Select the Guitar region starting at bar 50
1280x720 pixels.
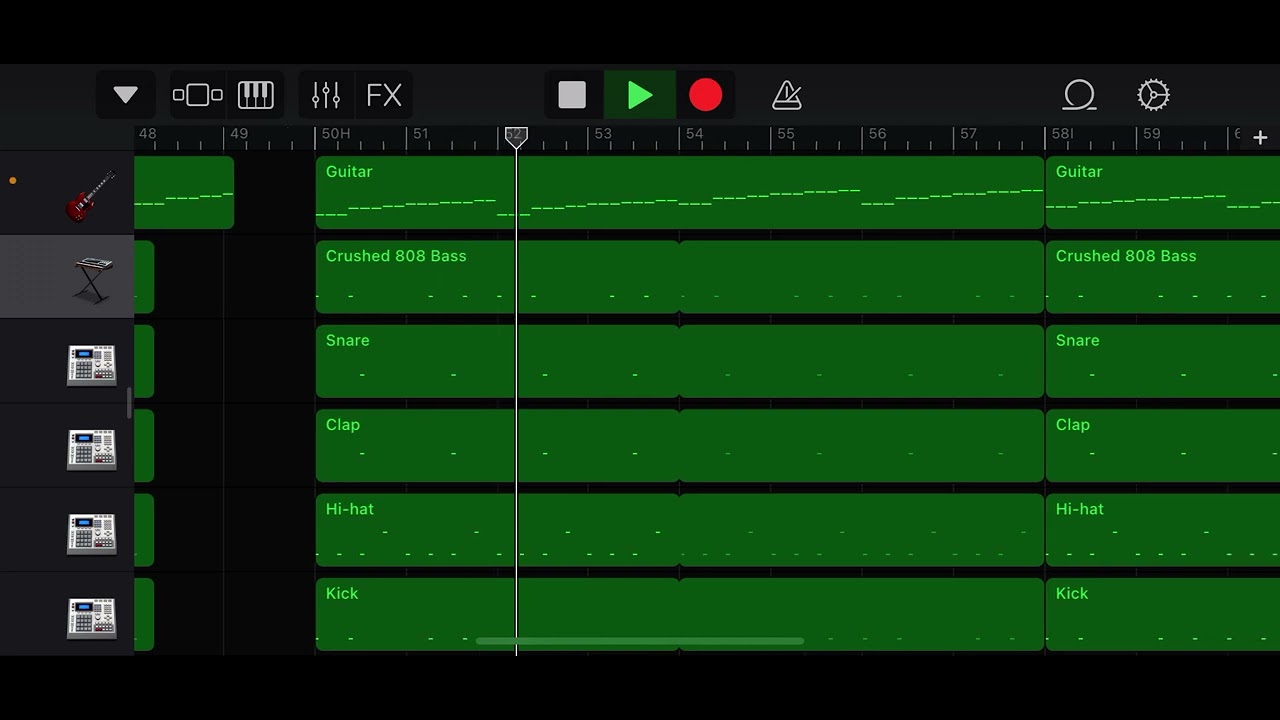click(x=680, y=193)
